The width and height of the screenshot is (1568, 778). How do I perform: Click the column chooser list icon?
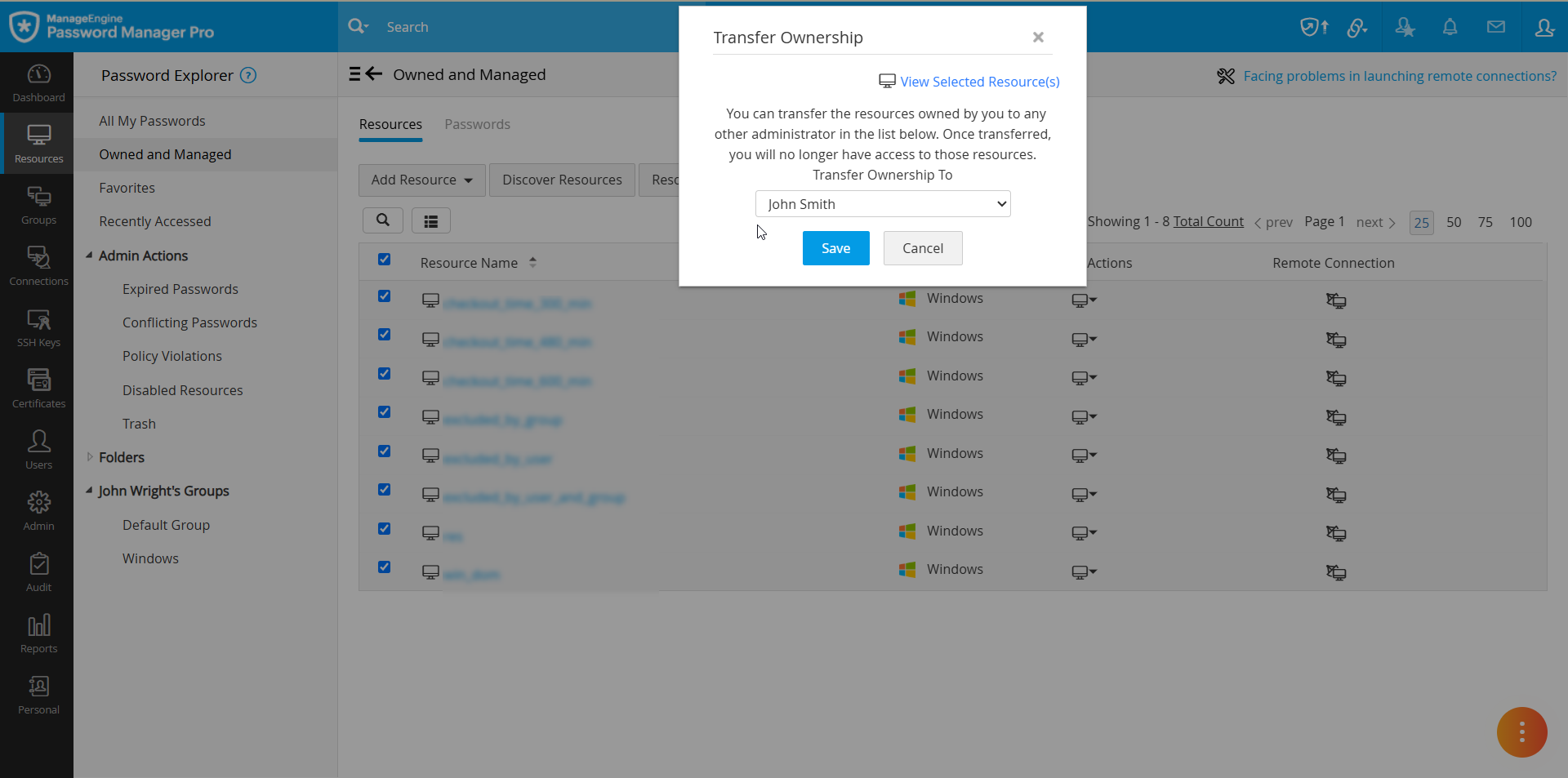click(431, 220)
